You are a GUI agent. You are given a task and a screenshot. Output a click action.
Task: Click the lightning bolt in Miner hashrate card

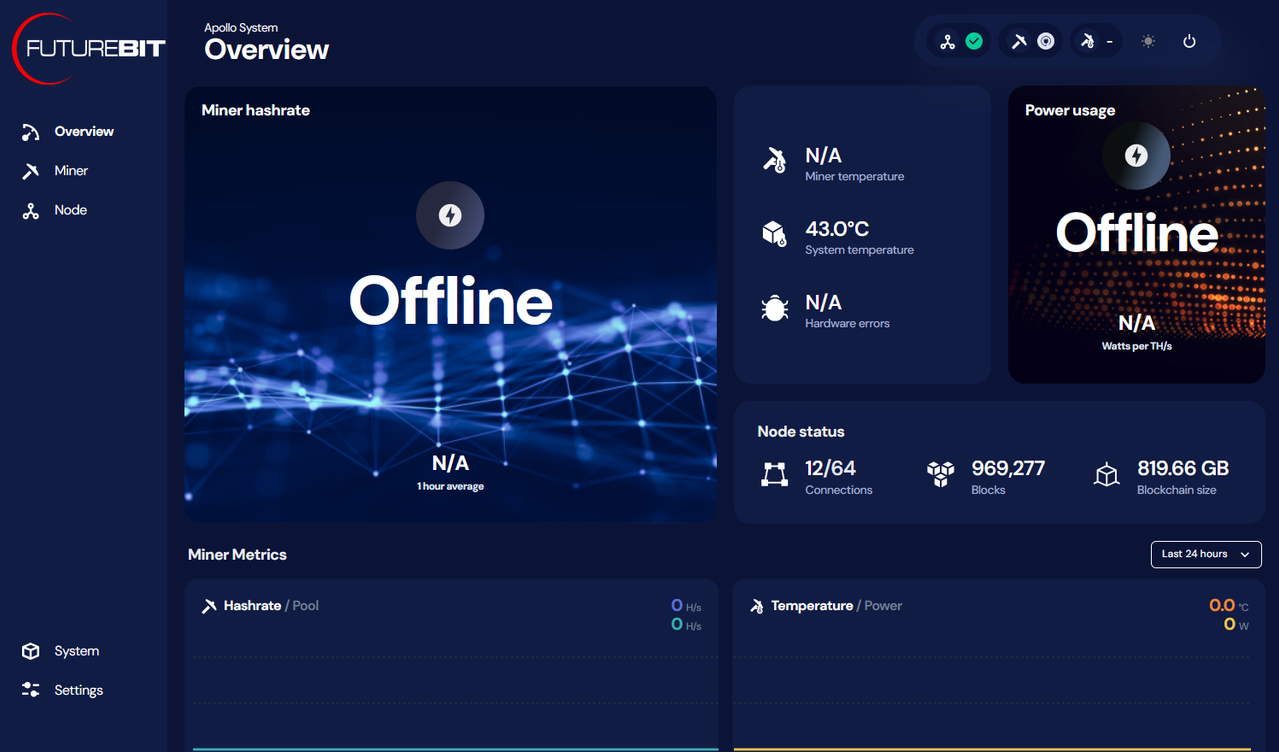(450, 215)
